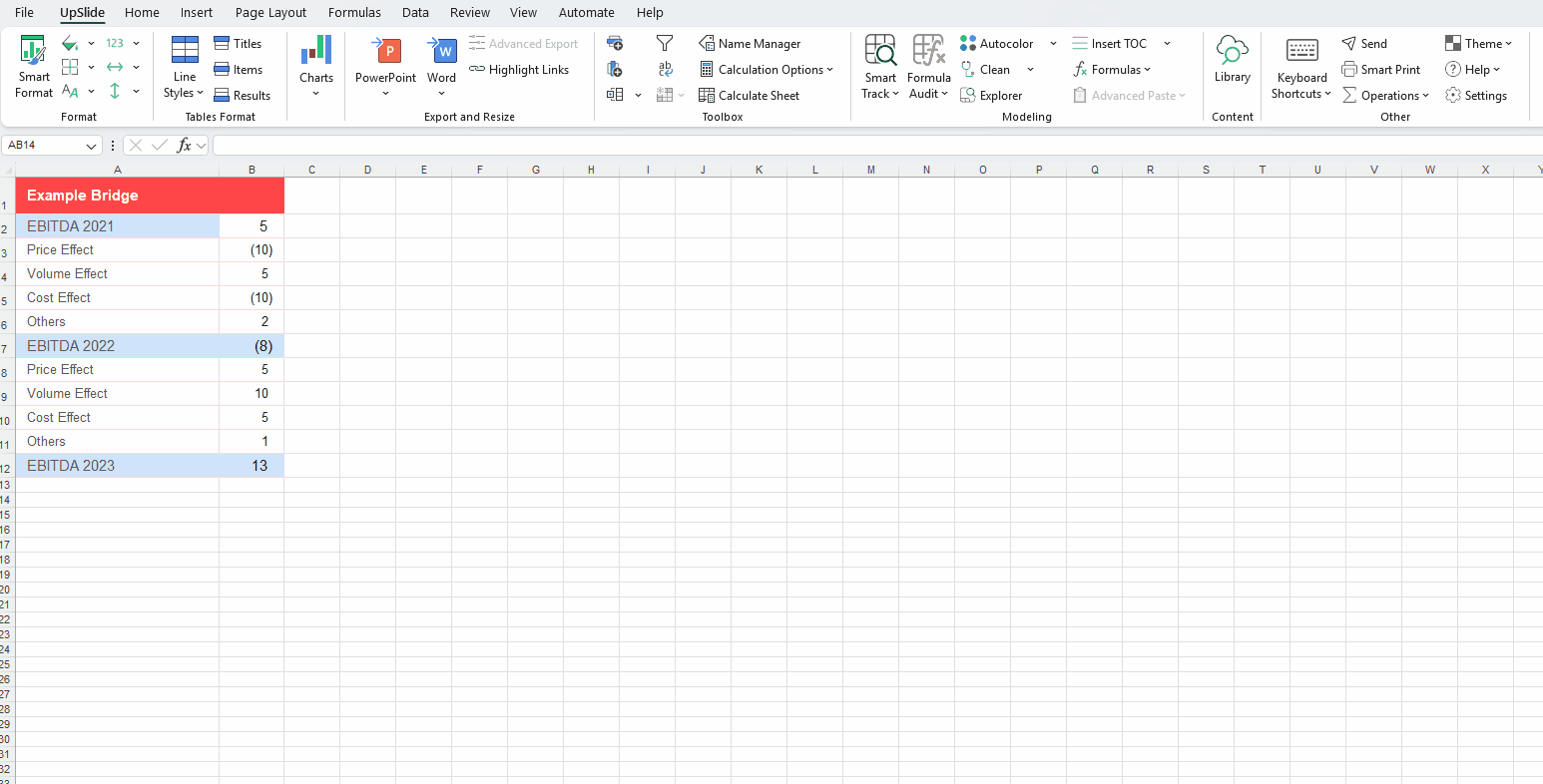Switch to the Data tab
This screenshot has width=1543, height=784.
coord(415,13)
